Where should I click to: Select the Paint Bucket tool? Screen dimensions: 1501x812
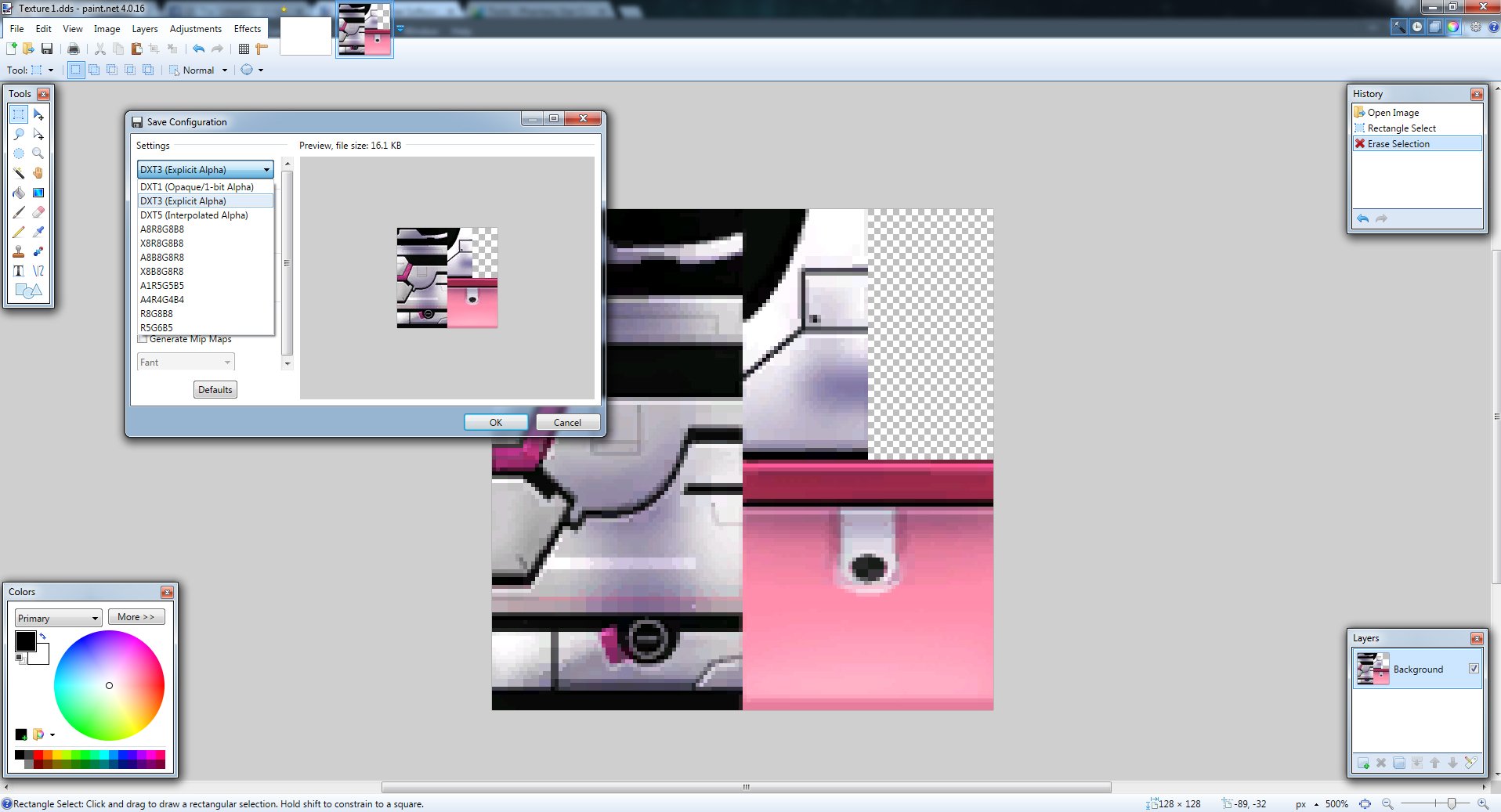pos(19,193)
